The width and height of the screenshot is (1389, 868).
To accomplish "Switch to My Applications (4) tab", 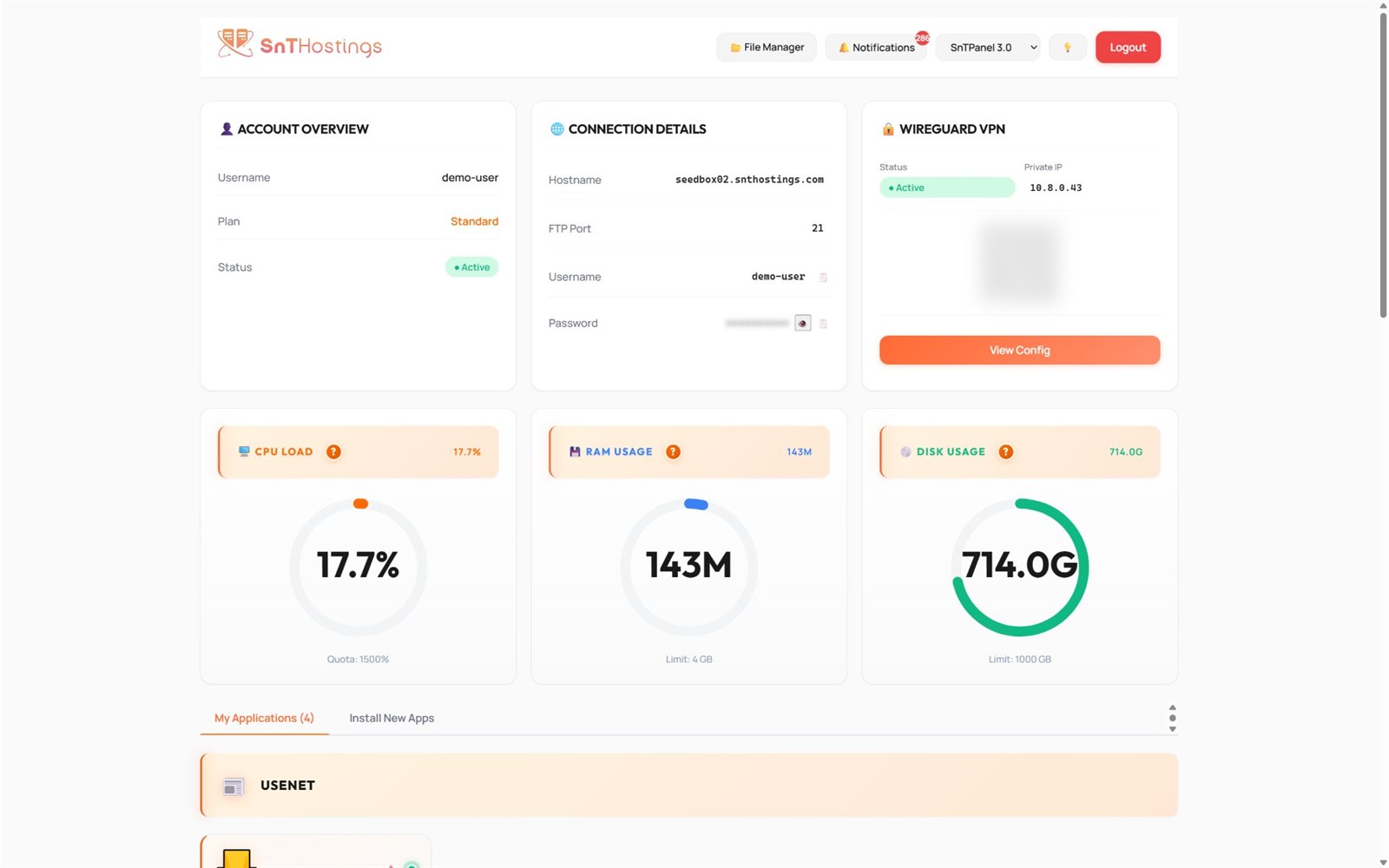I will [264, 718].
